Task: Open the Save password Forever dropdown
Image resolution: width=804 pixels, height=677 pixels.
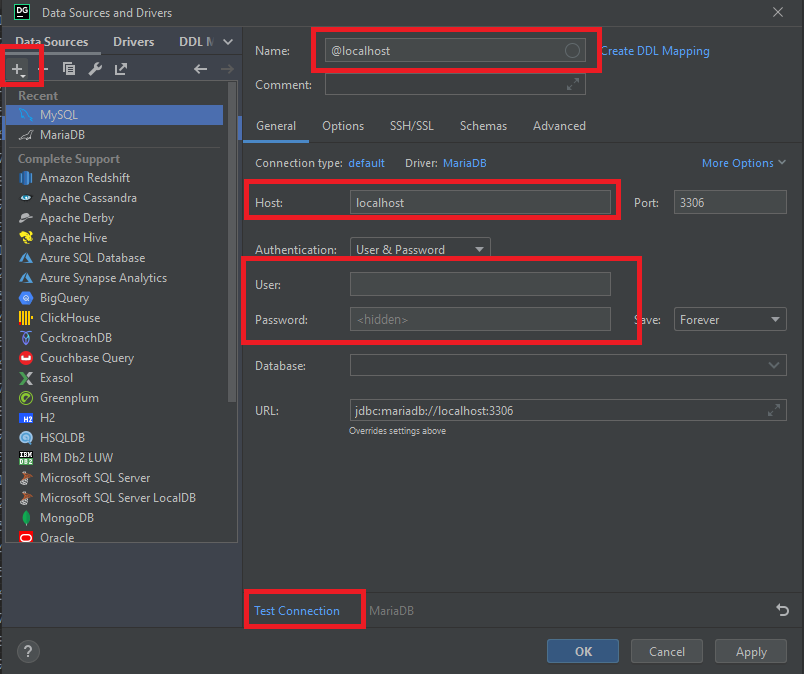Action: tap(730, 320)
